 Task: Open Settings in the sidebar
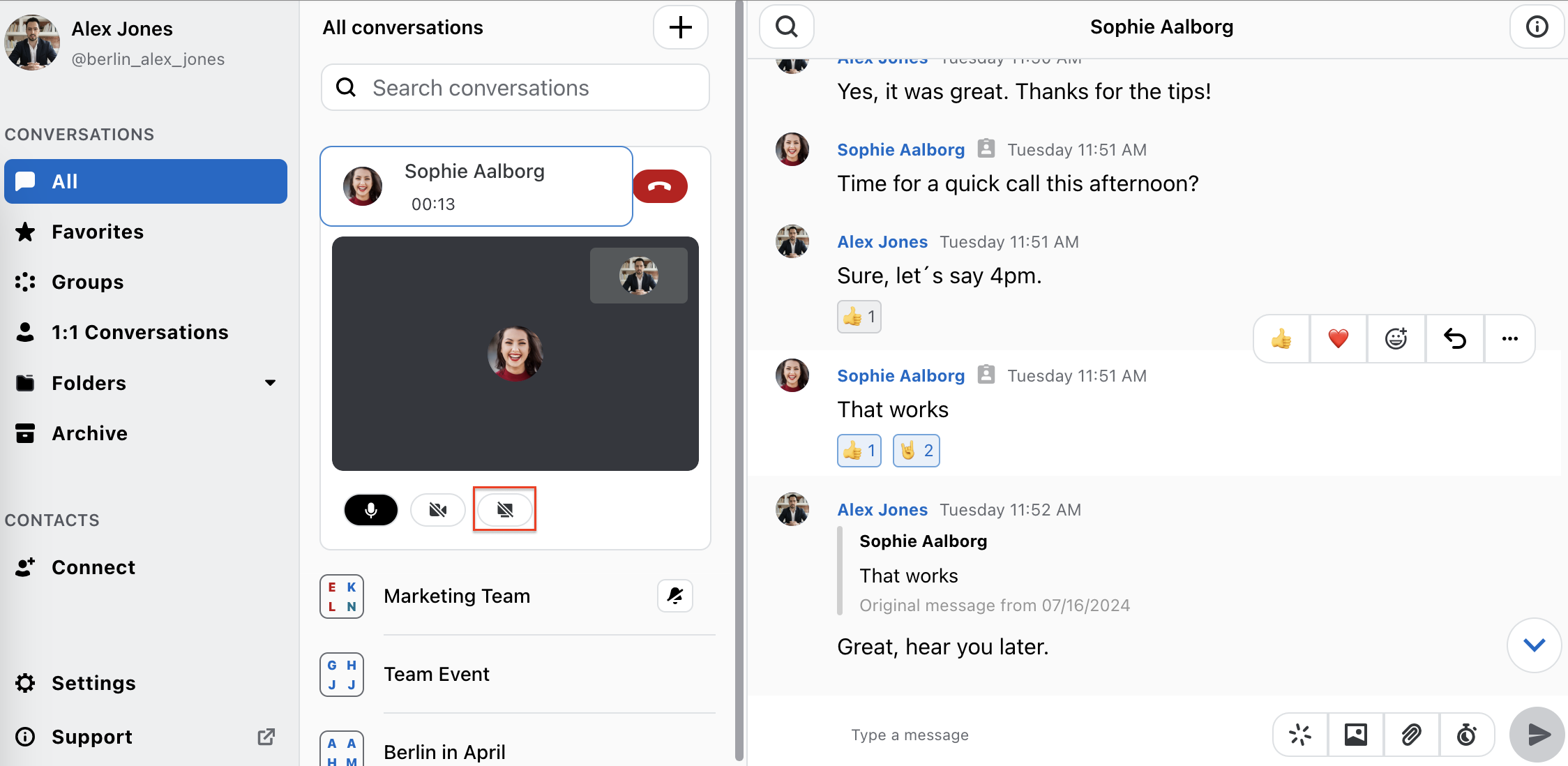146,683
